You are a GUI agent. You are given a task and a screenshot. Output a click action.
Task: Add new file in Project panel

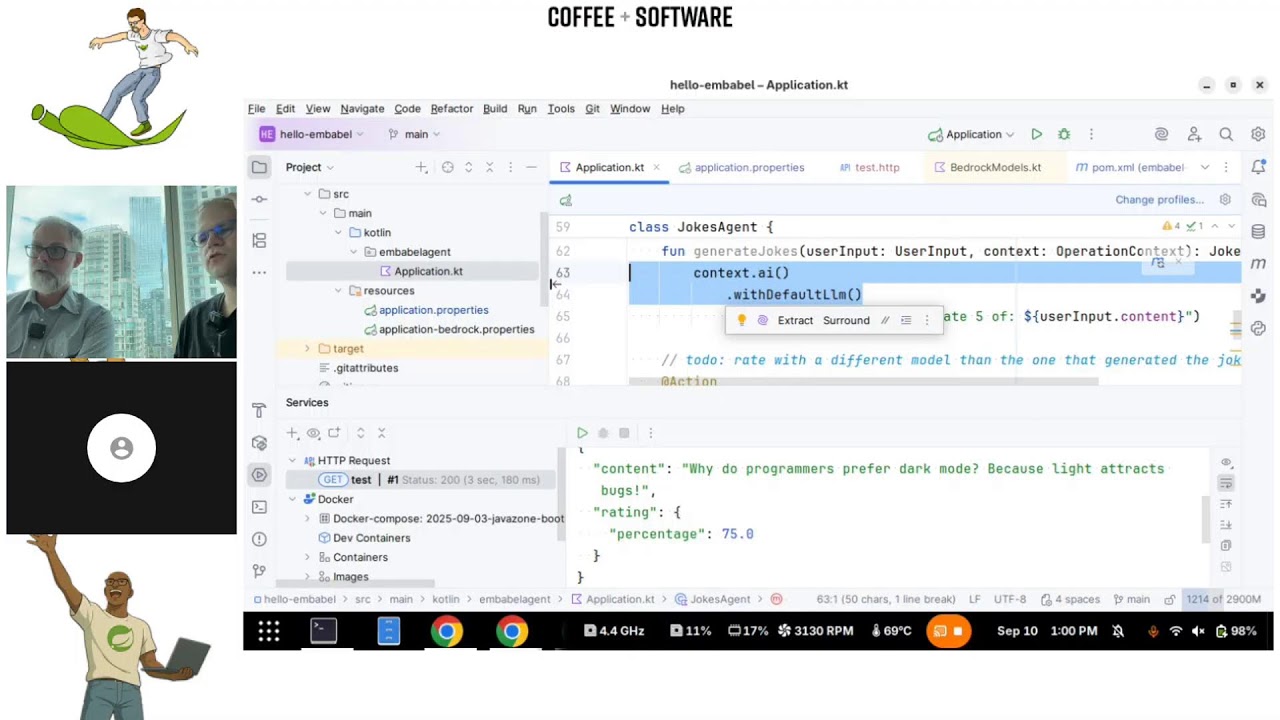click(x=421, y=167)
